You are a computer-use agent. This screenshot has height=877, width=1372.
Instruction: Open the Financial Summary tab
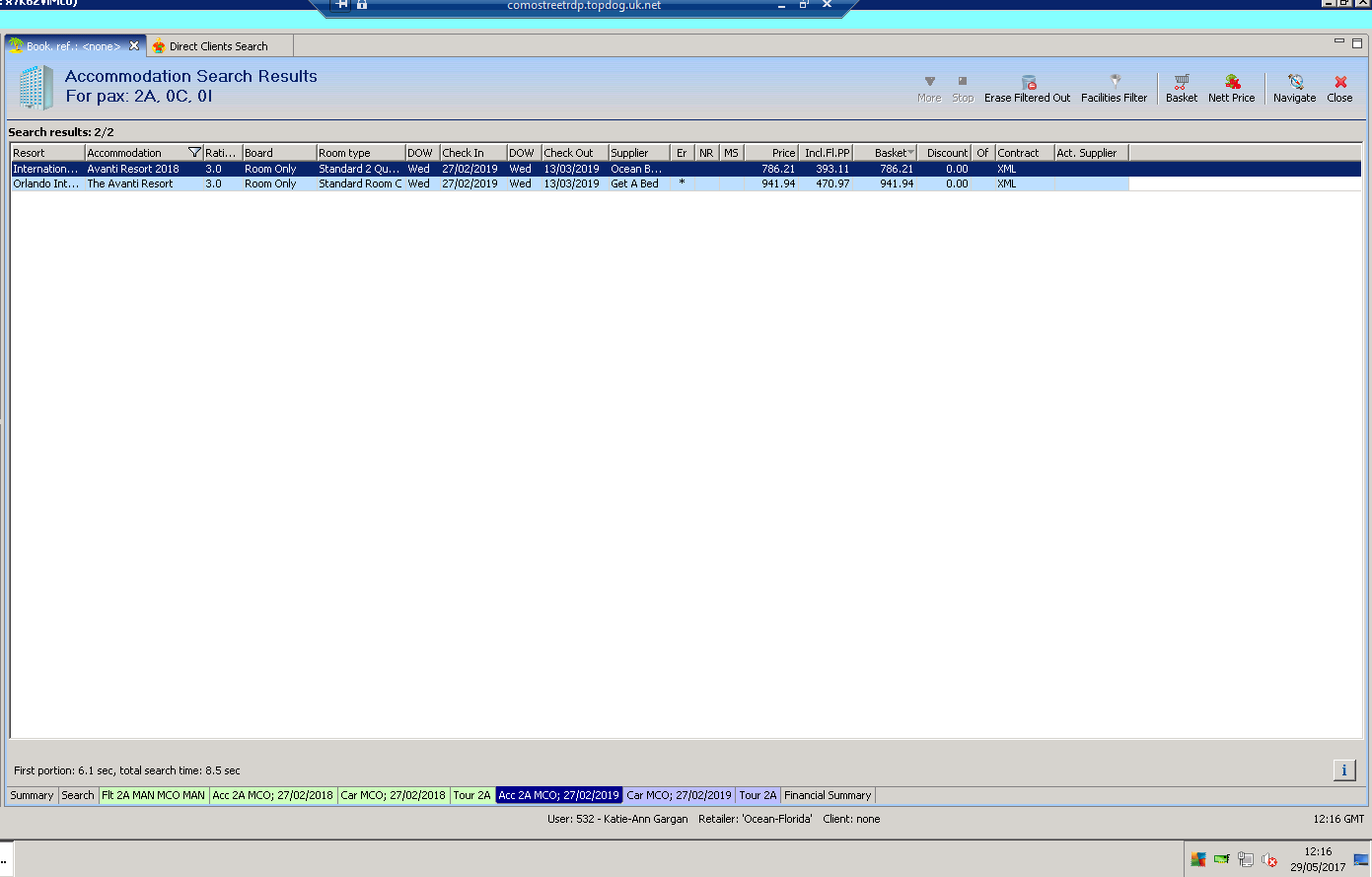(x=829, y=795)
